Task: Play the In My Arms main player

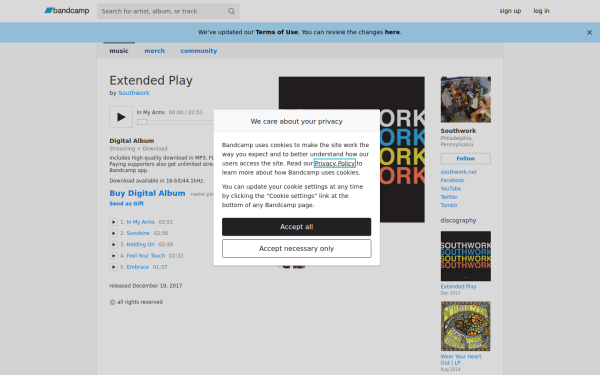Action: coord(121,117)
